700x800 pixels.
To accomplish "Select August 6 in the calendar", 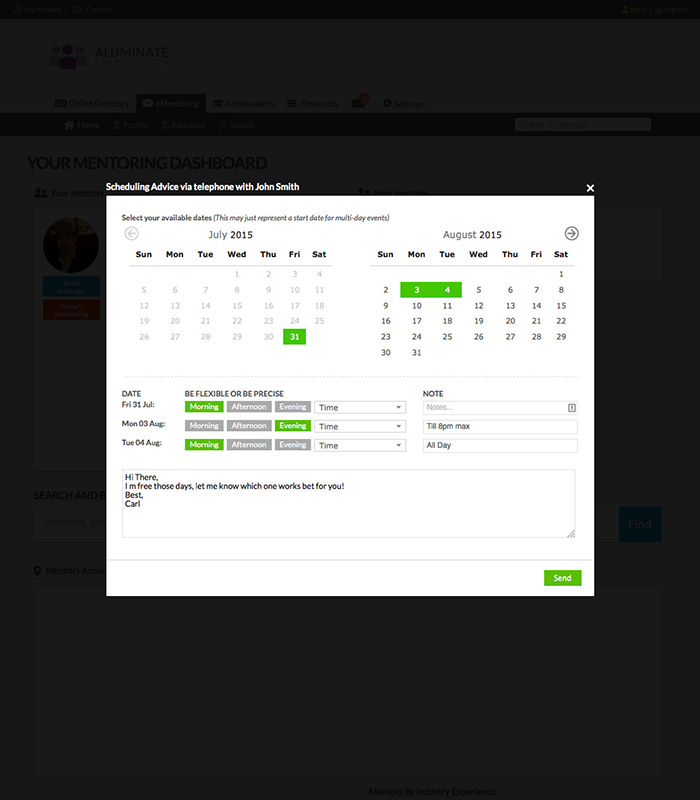I will click(510, 290).
